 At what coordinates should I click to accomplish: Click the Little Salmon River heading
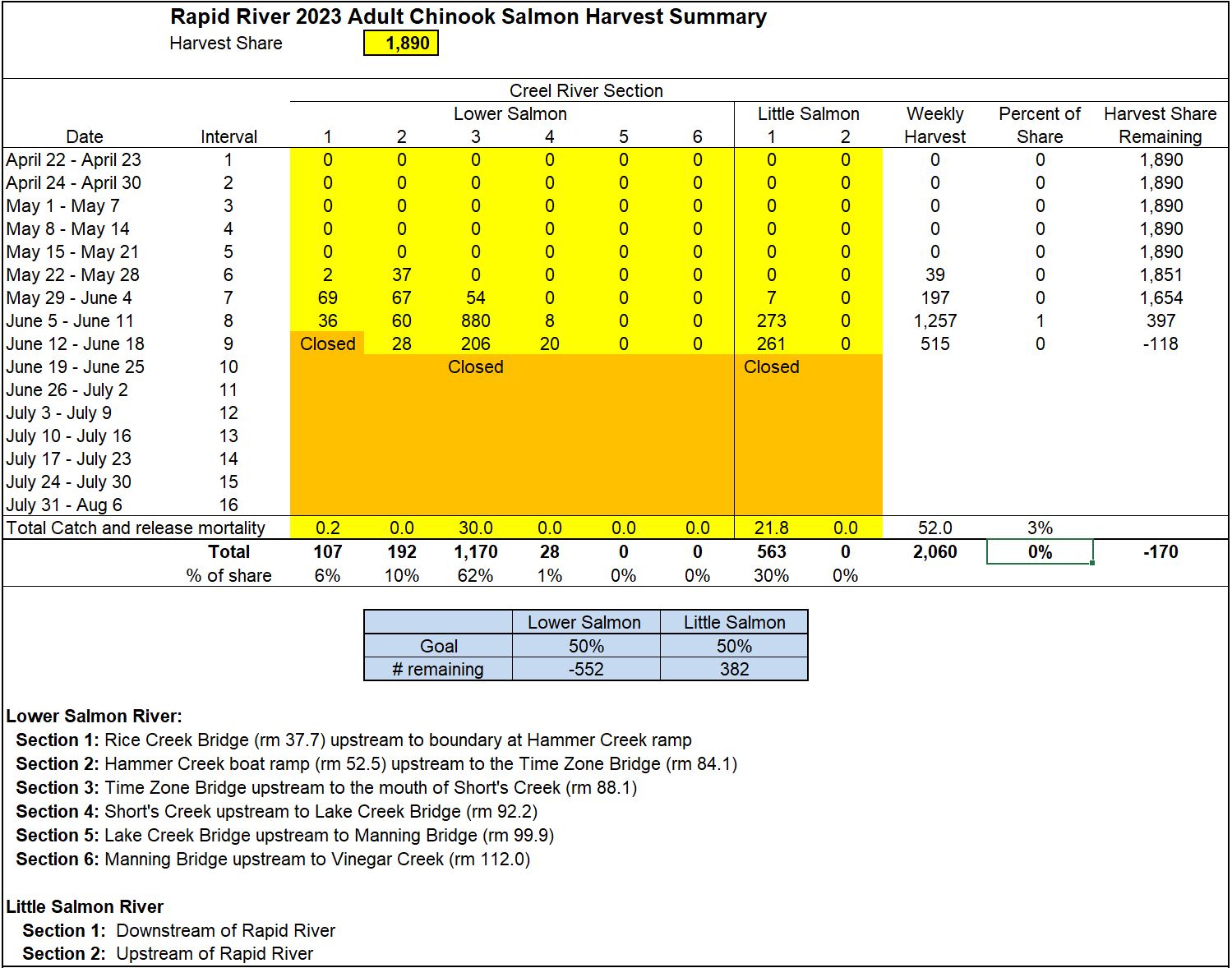click(85, 906)
